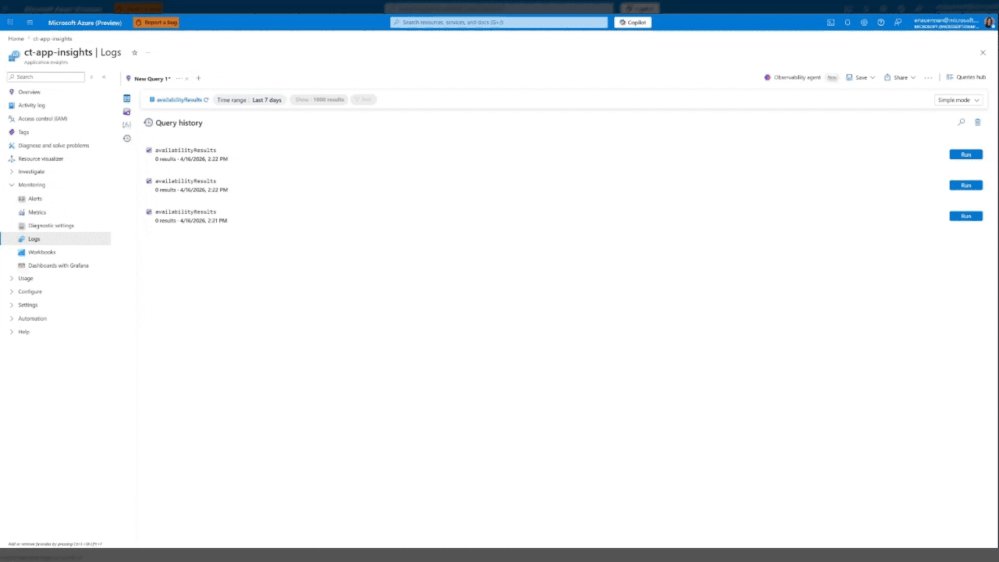
Task: Click the ct-app-insights breadcrumb
Action: (x=53, y=39)
